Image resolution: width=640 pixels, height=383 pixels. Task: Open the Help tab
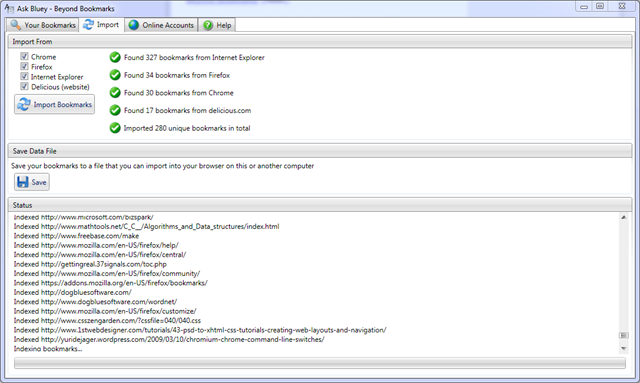[217, 25]
